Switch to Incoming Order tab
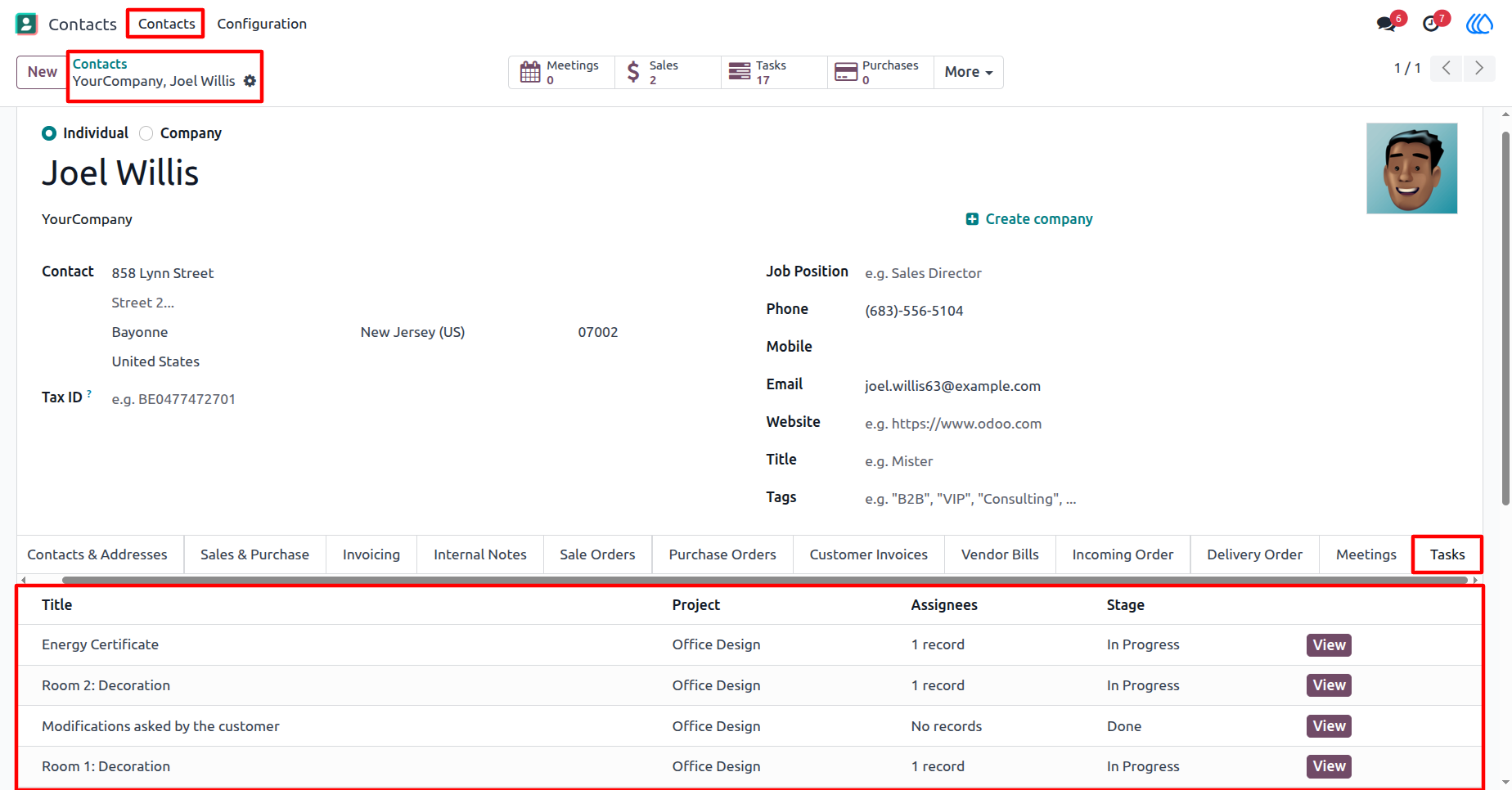Screen dimensions: 1512x790 pyautogui.click(x=1123, y=554)
